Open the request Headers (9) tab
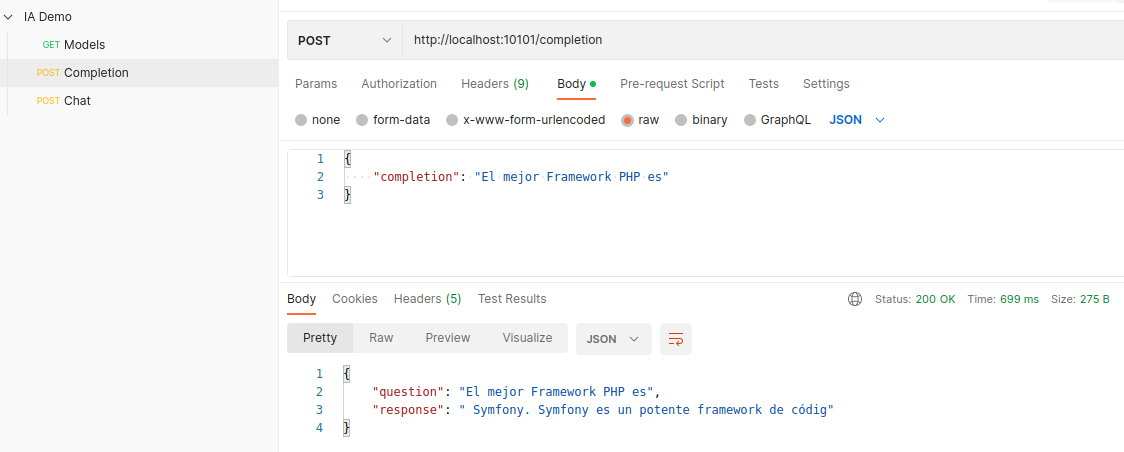 click(495, 84)
